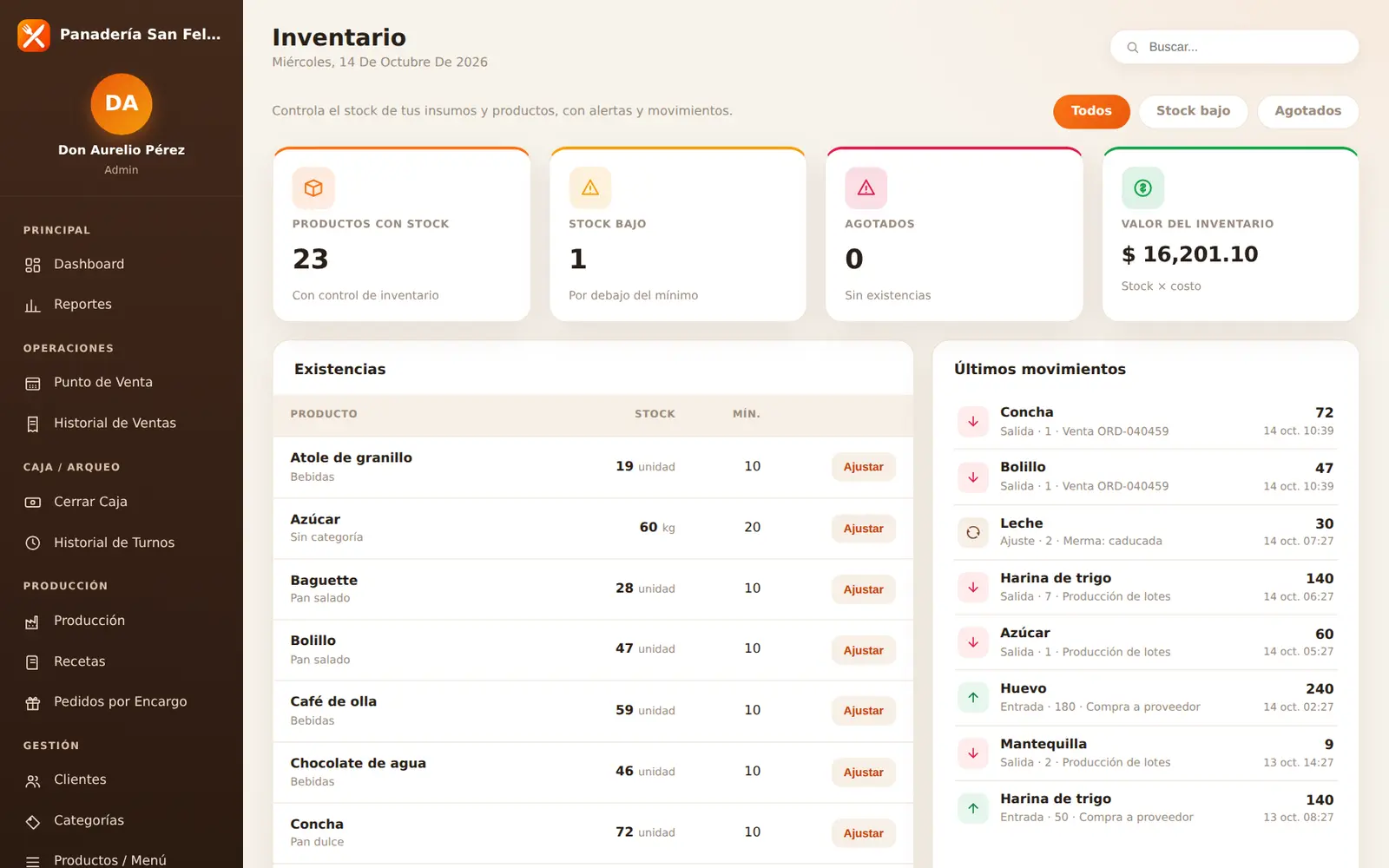Image resolution: width=1389 pixels, height=868 pixels.
Task: Click the Recetas document icon
Action: click(33, 662)
